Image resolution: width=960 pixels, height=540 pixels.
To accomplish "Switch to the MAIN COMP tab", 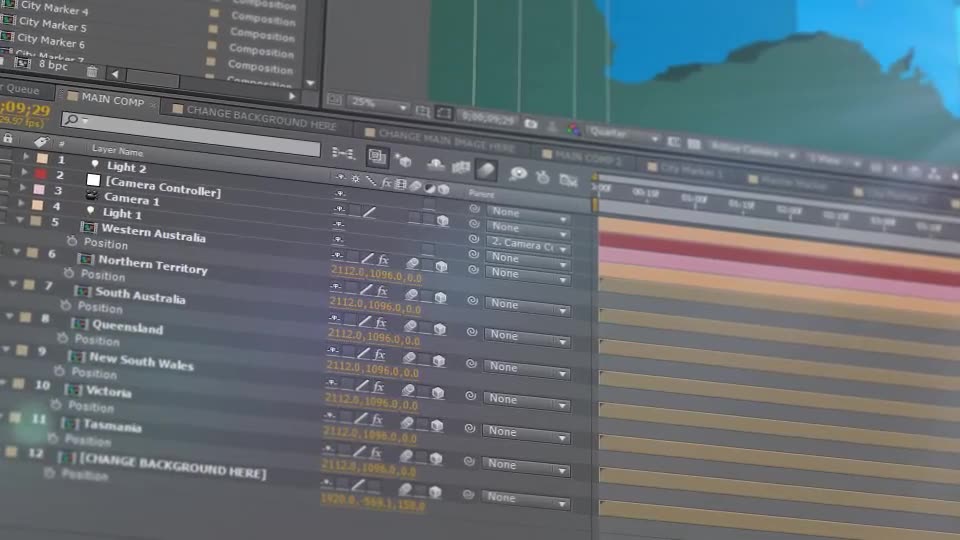I will (113, 100).
